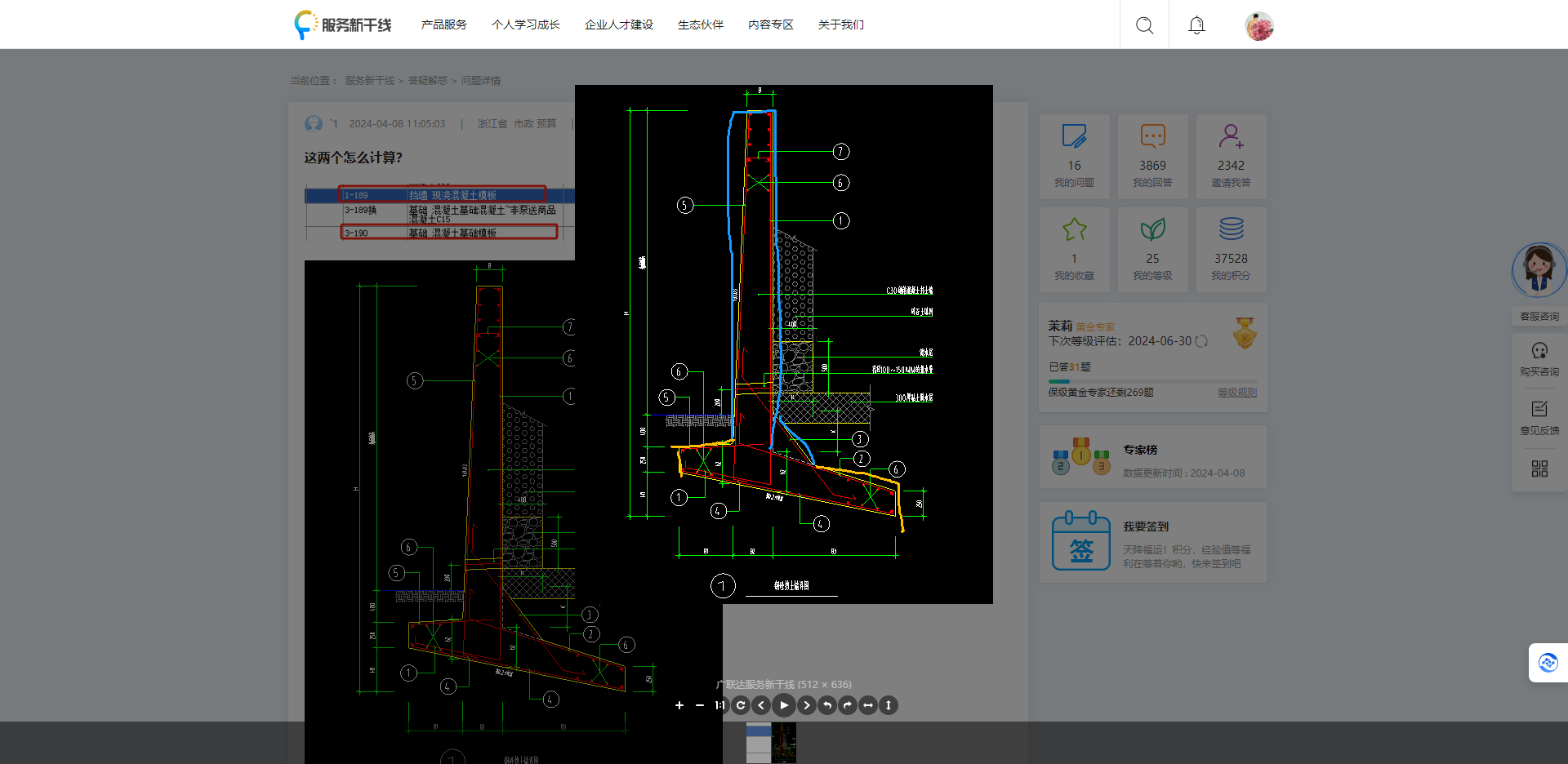Zoom out with the minus viewer button
The height and width of the screenshot is (764, 1568).
(x=700, y=705)
